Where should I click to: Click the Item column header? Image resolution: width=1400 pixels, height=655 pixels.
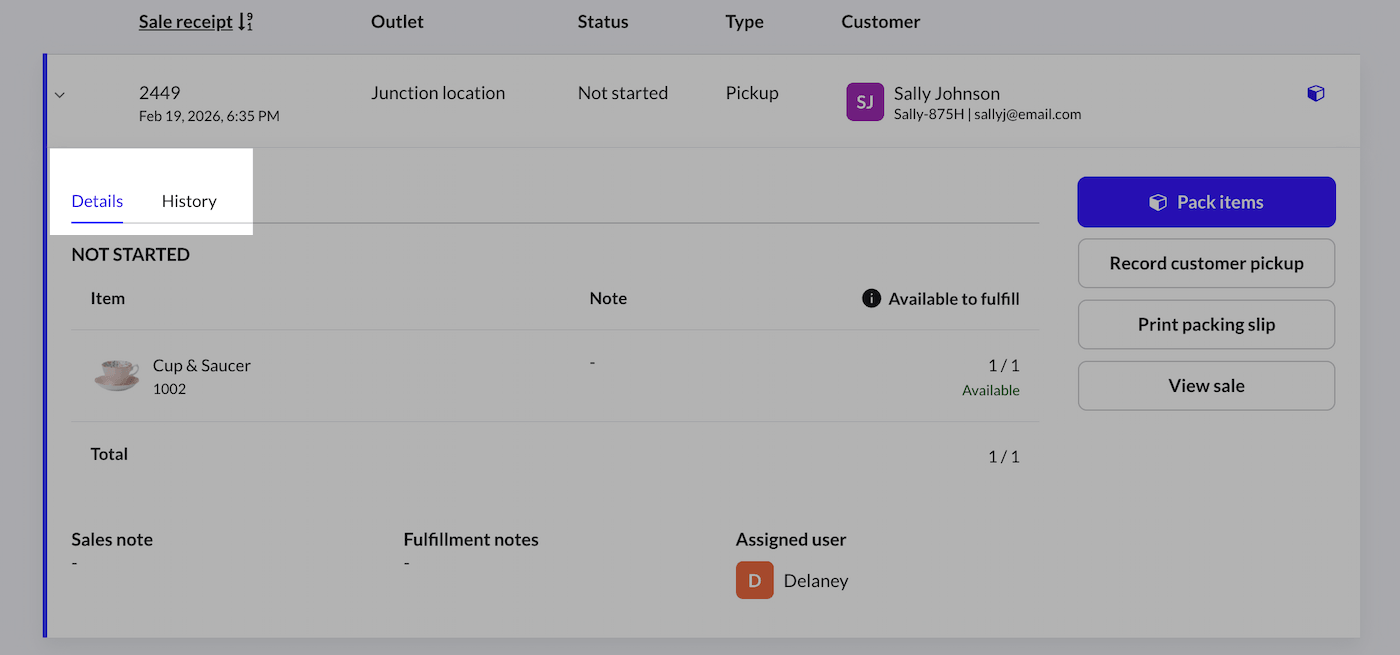tap(108, 298)
